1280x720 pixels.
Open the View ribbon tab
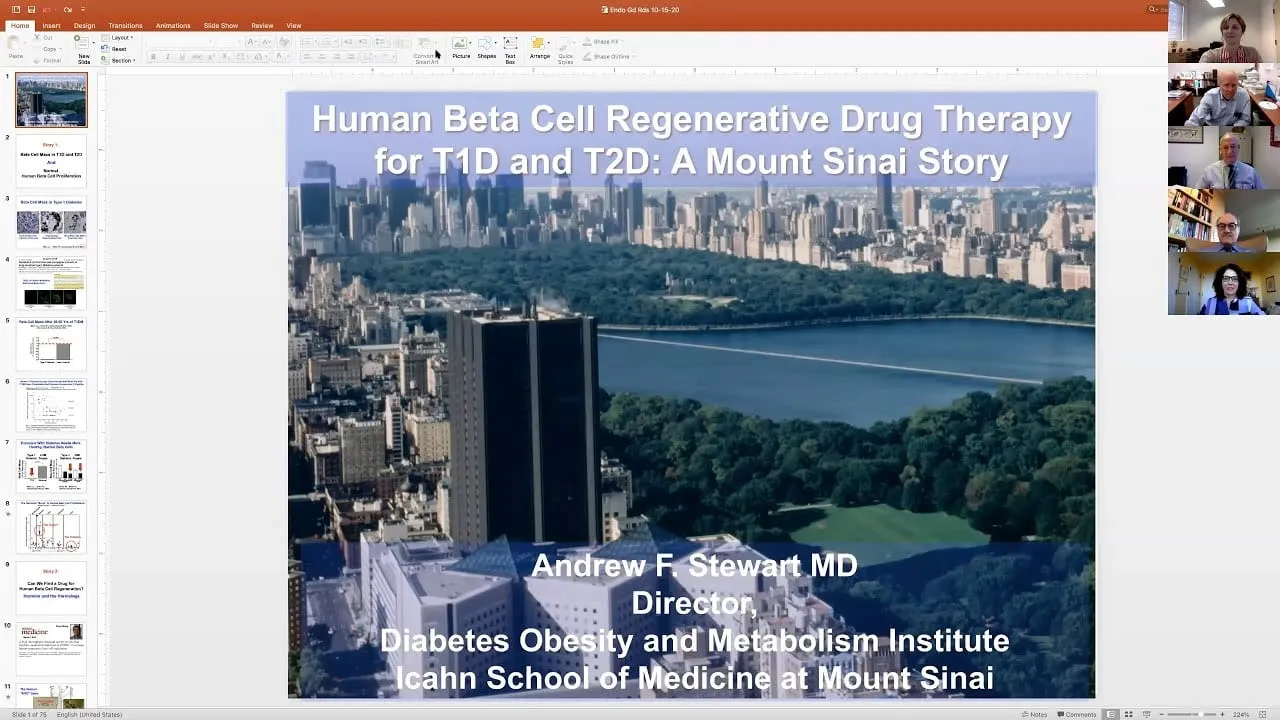coord(294,25)
